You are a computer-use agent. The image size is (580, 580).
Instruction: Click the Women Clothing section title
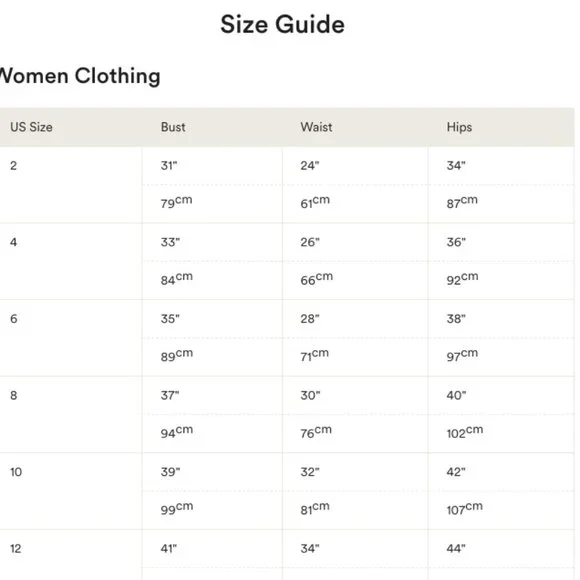point(80,76)
